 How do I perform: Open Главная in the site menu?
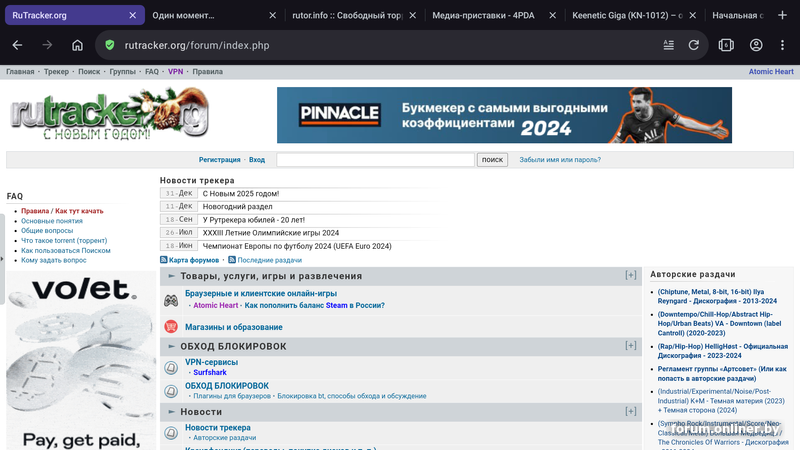click(x=20, y=71)
